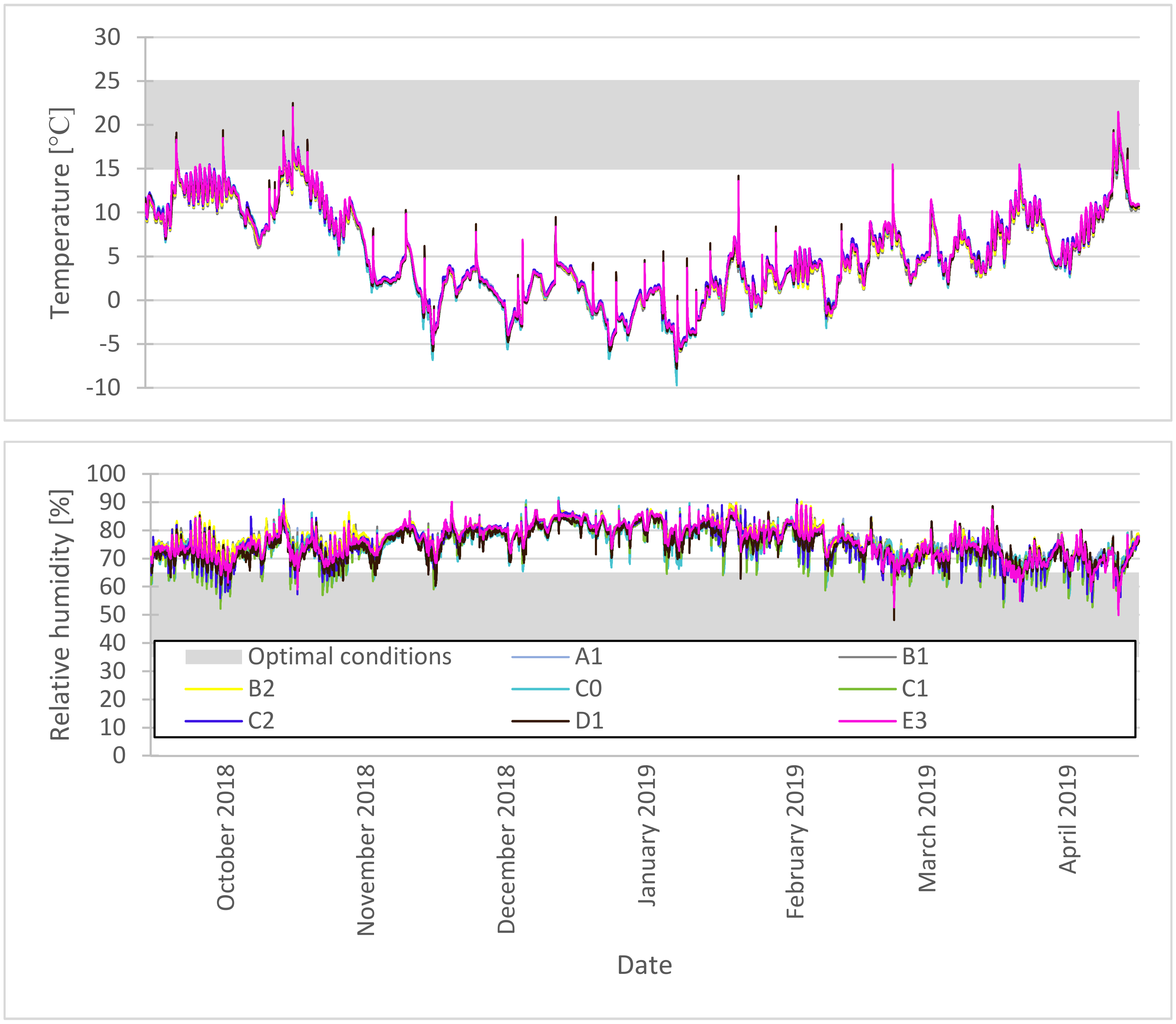Click the humidity axis value 50
1176x1024 pixels.
pos(113,614)
